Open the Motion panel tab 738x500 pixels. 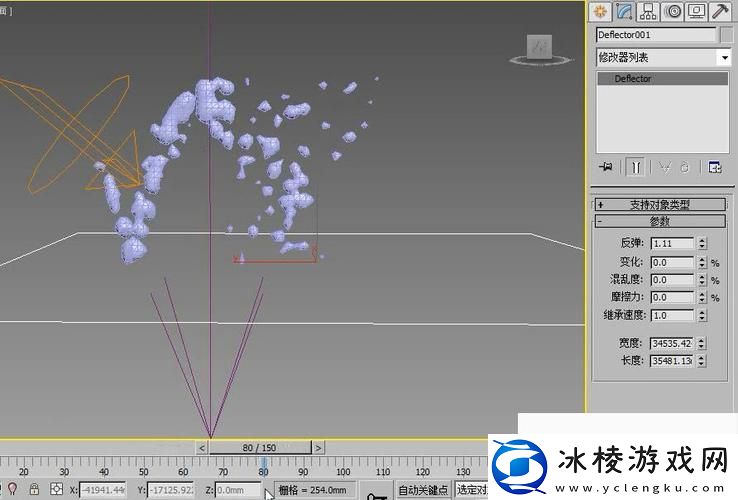click(x=673, y=11)
